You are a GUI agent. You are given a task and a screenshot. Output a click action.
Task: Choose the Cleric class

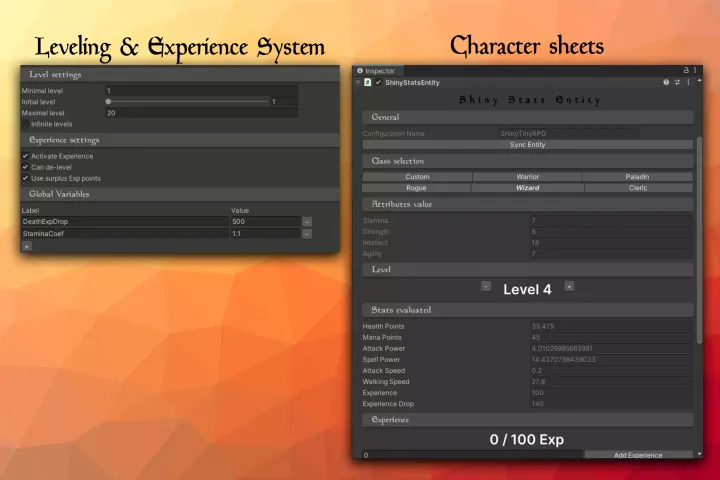[638, 188]
